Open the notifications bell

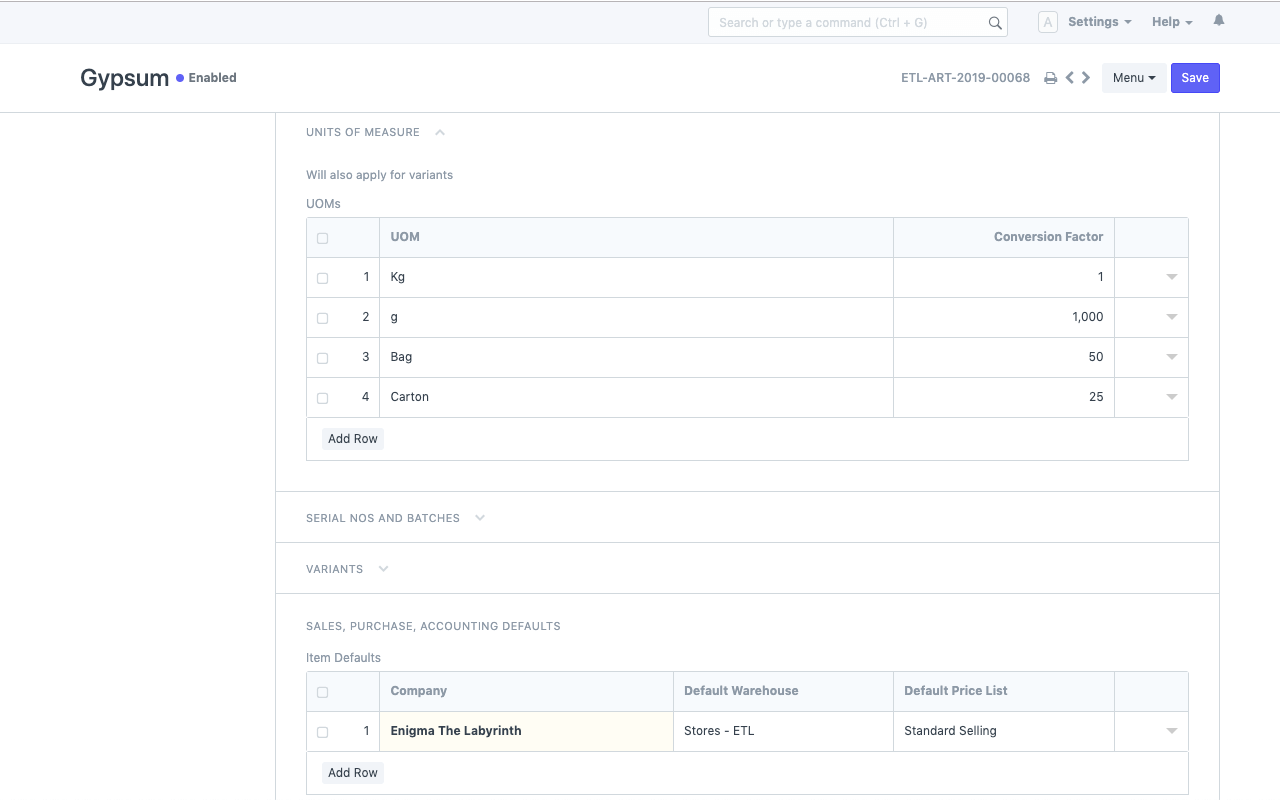pos(1218,21)
